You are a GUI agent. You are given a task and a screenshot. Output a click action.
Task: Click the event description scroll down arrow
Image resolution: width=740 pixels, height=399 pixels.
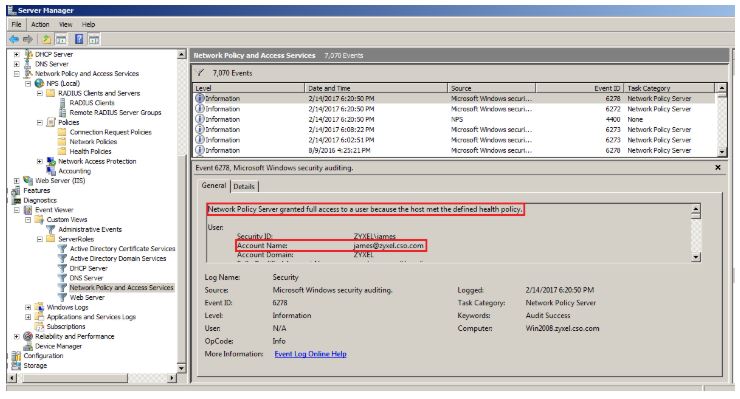click(696, 257)
